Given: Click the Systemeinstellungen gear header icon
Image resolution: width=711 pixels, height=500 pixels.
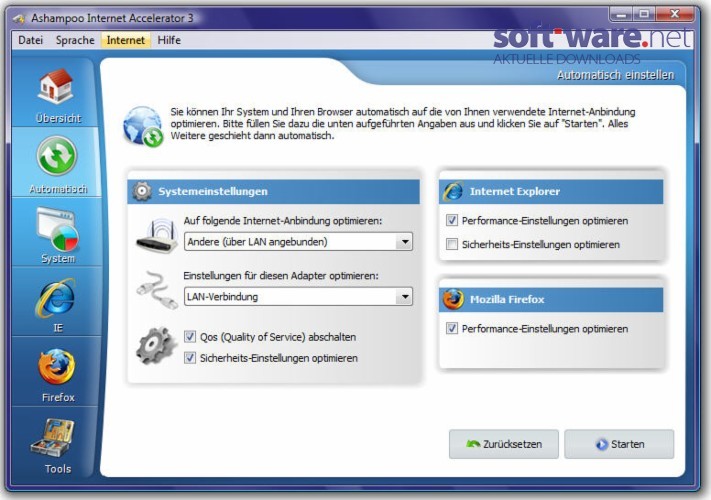Looking at the screenshot, I should pyautogui.click(x=142, y=191).
